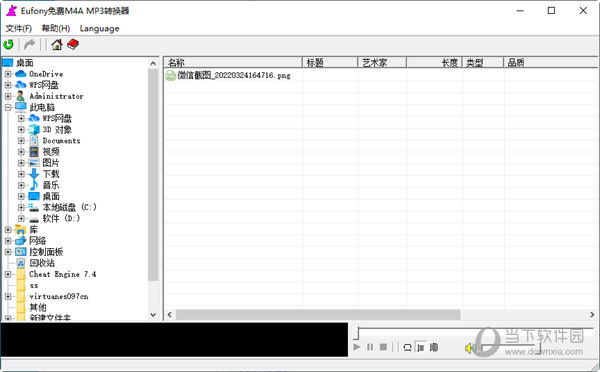Sort by the 标题 column header
Image resolution: width=600 pixels, height=372 pixels.
(x=330, y=62)
